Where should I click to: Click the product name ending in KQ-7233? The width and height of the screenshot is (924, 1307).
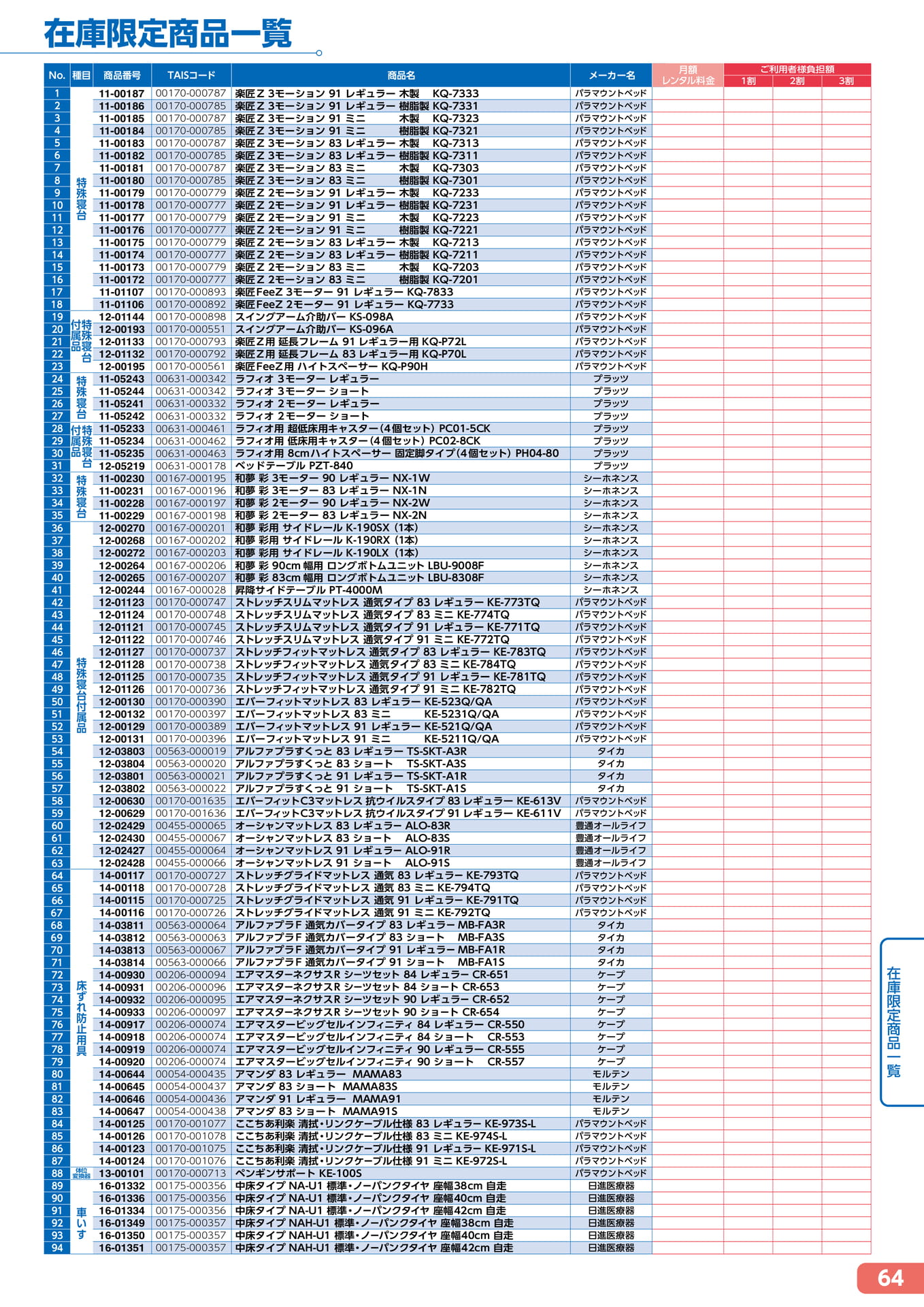click(357, 193)
